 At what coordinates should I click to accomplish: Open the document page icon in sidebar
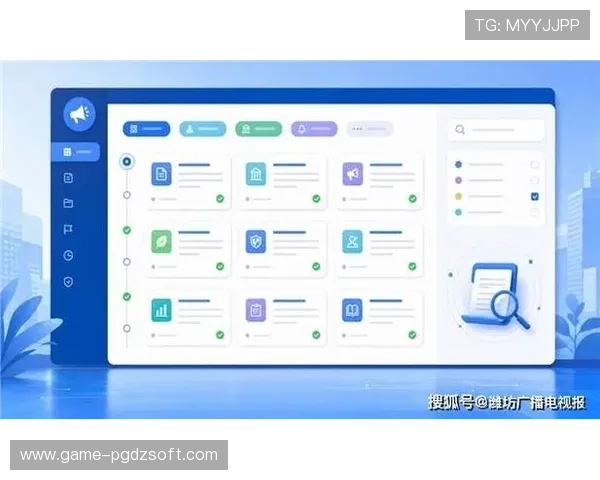point(68,178)
